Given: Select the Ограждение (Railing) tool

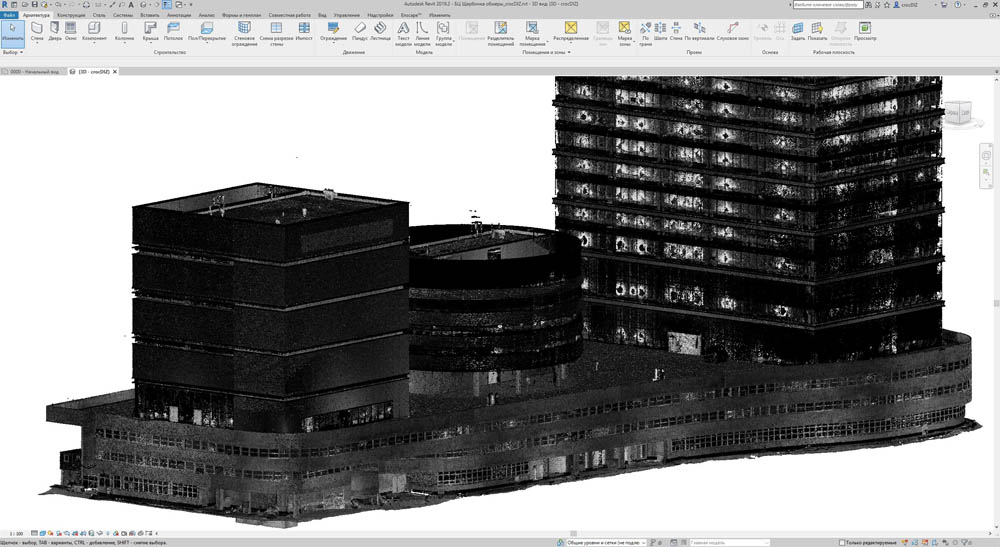Looking at the screenshot, I should [x=334, y=31].
